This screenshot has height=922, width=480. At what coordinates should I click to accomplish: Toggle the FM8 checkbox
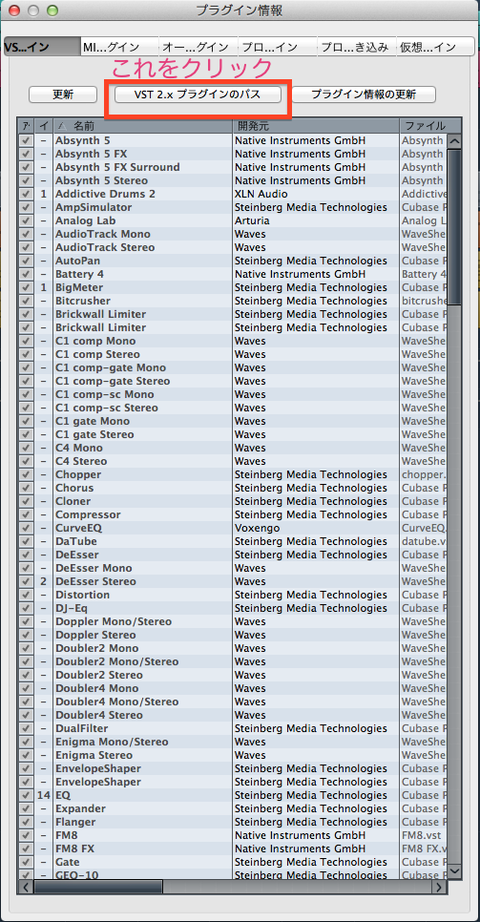(x=26, y=835)
